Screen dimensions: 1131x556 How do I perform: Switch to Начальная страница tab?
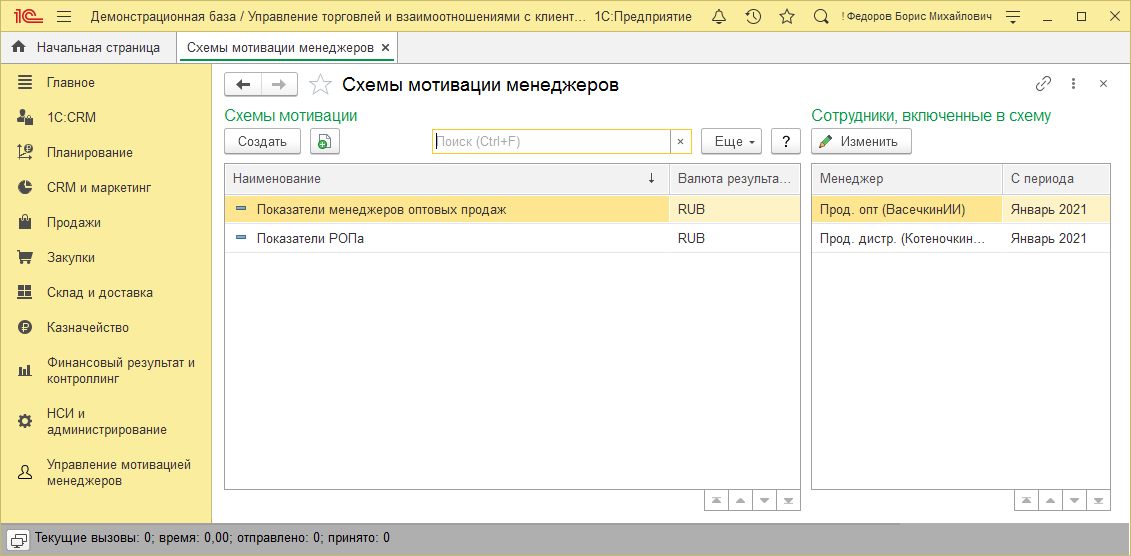pyautogui.click(x=88, y=48)
